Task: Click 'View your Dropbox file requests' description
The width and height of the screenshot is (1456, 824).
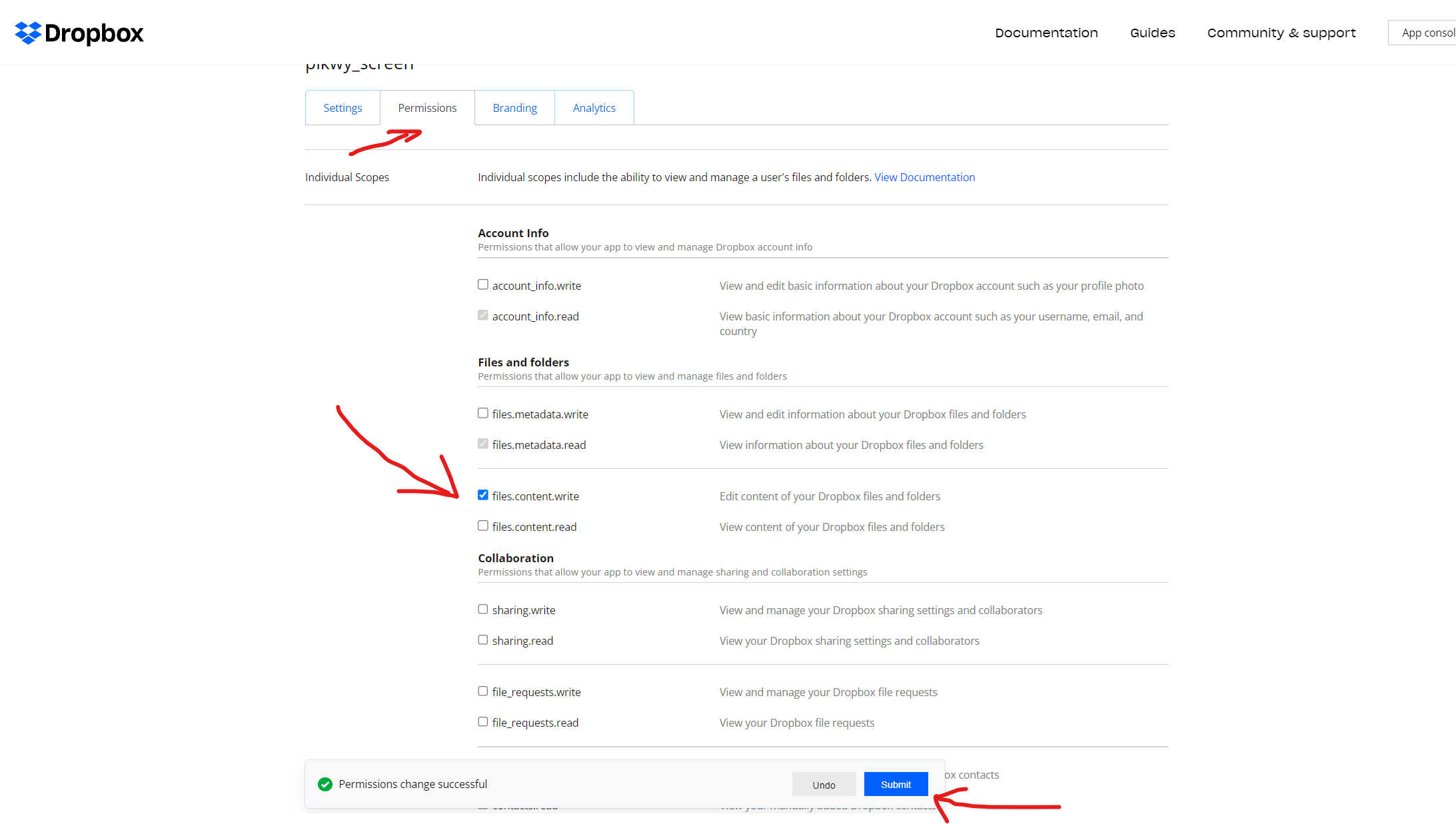Action: click(x=797, y=723)
